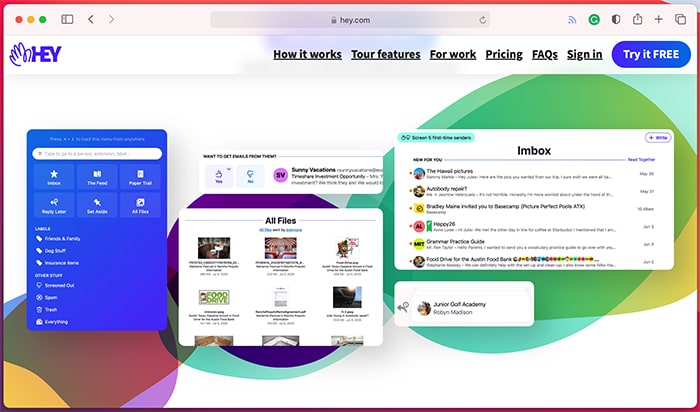This screenshot has width=700, height=412.
Task: Click the everyone link under All Files
Action: (294, 230)
